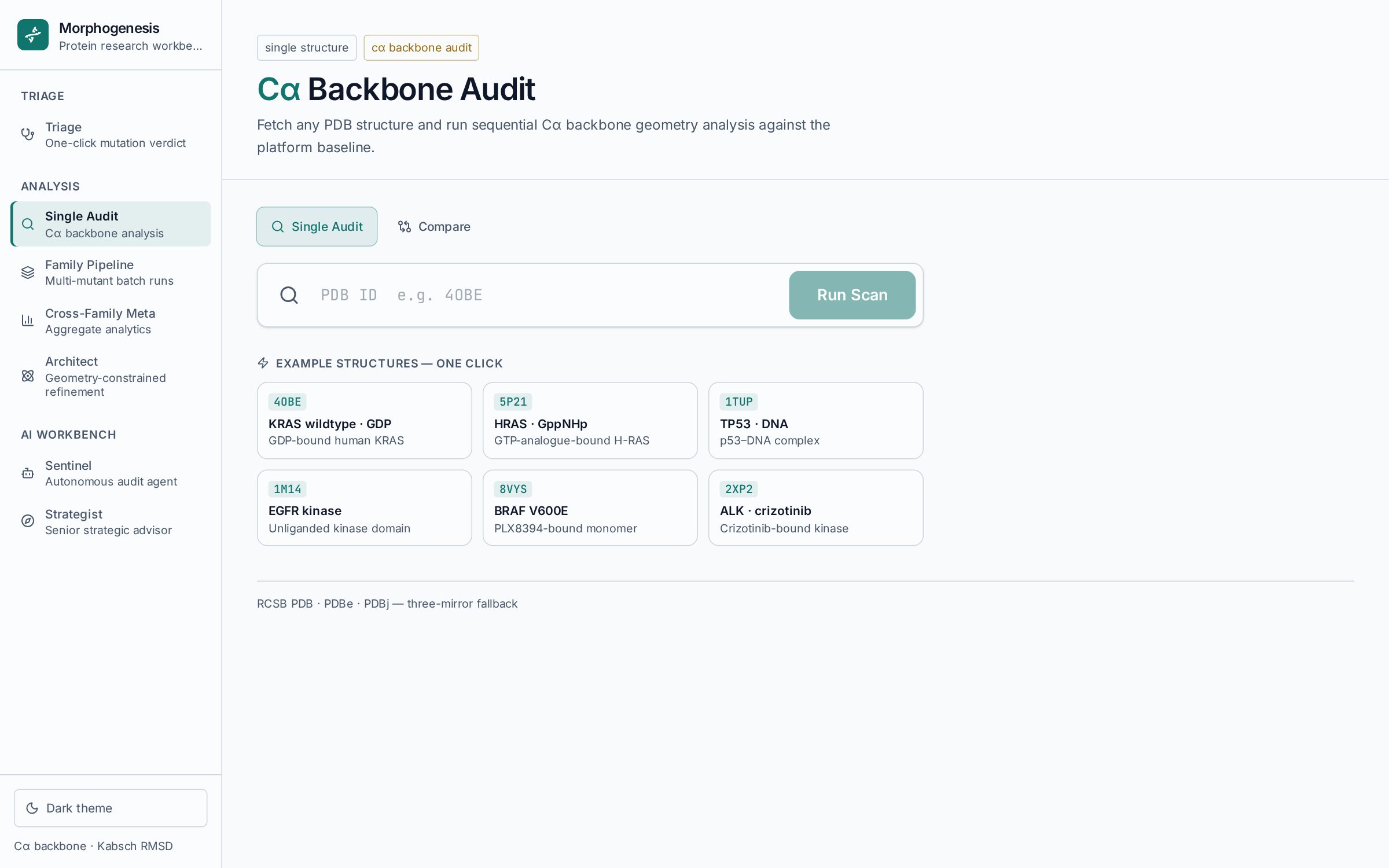Click the moon icon in Dark theme button

pos(32,808)
